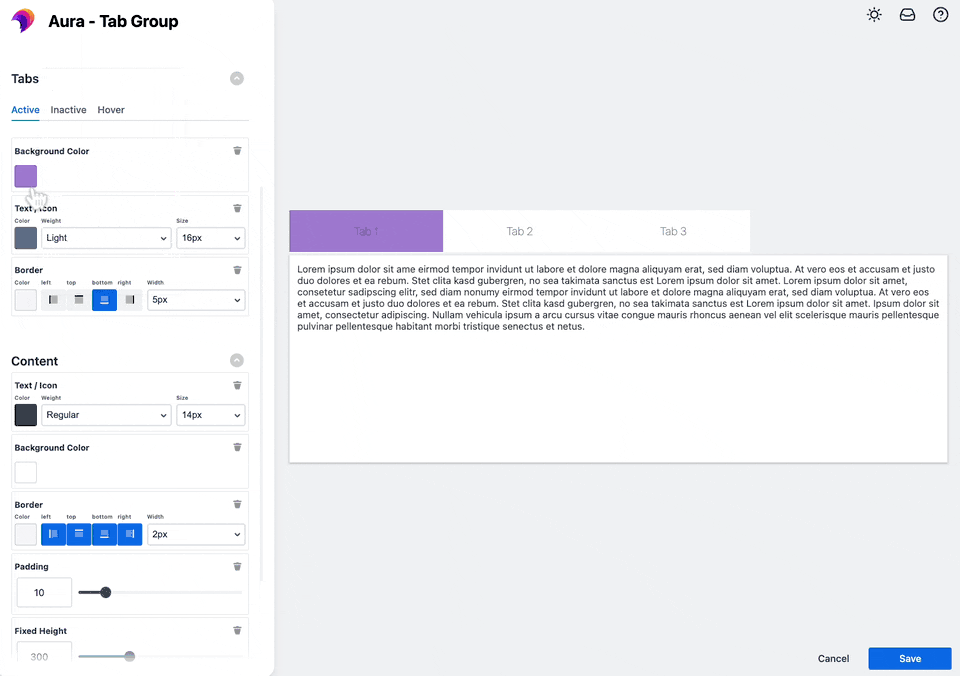Disable the top border in Content section

tap(78, 534)
